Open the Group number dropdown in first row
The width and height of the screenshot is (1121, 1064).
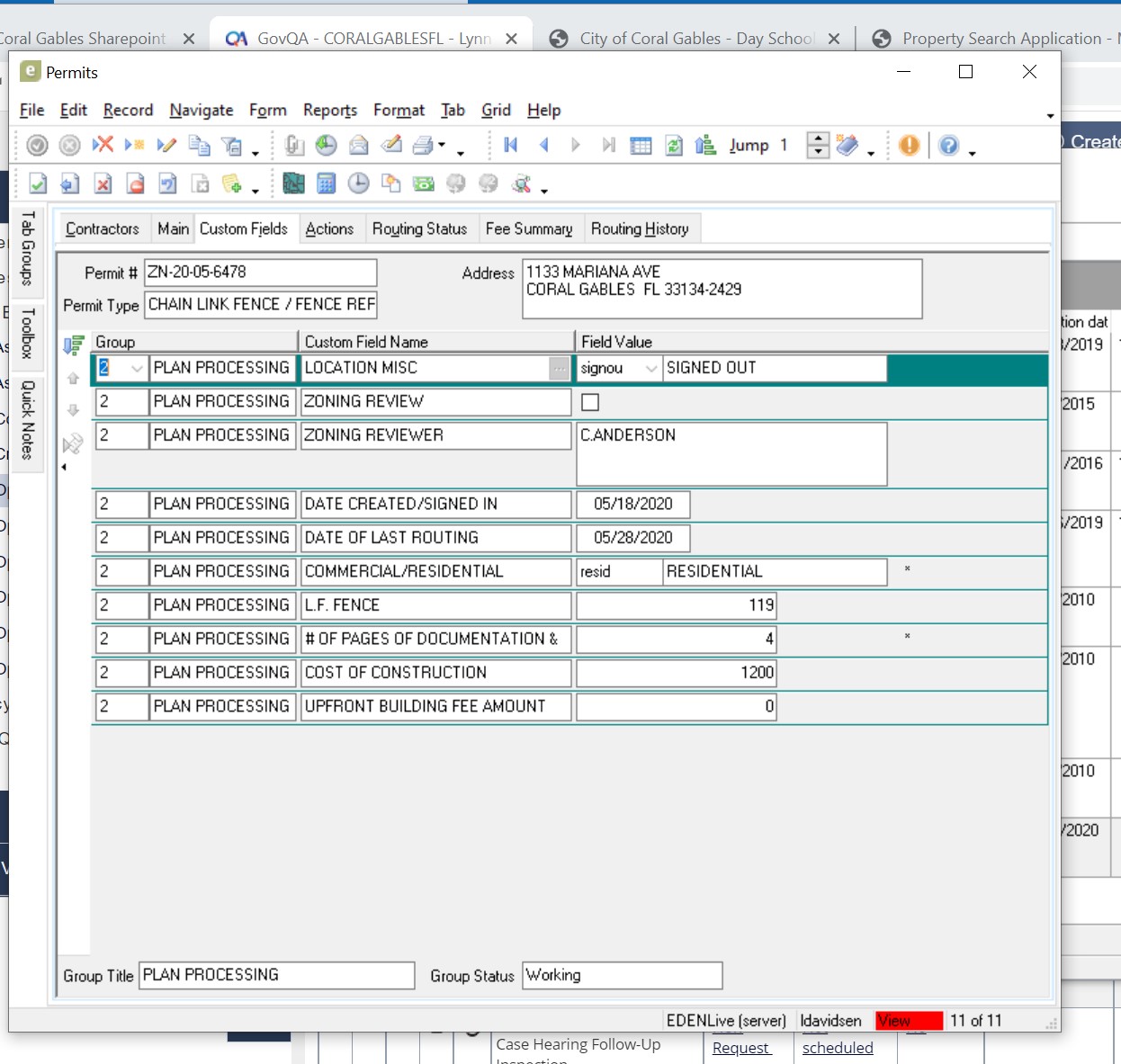pos(137,369)
